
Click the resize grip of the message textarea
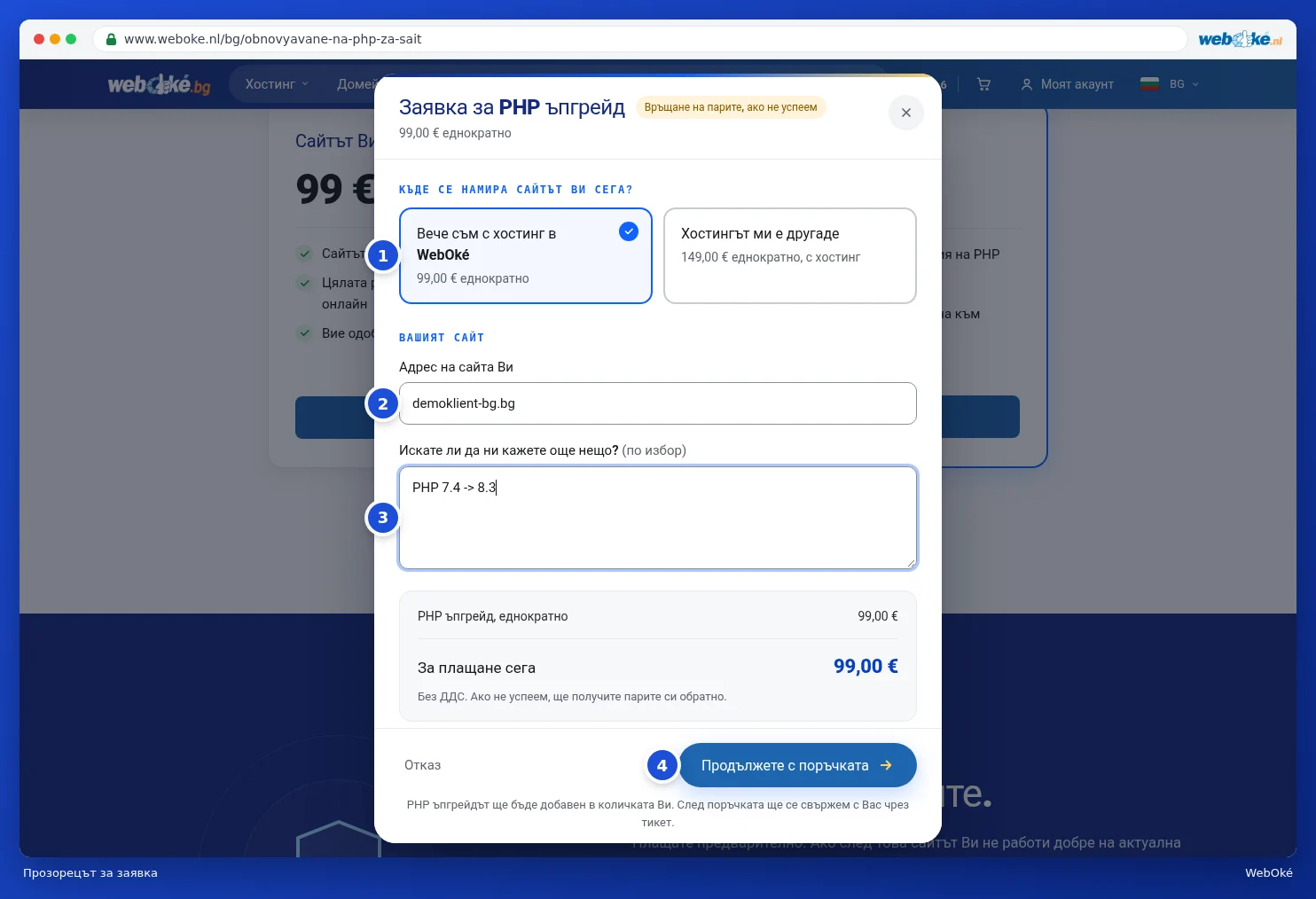click(x=911, y=563)
